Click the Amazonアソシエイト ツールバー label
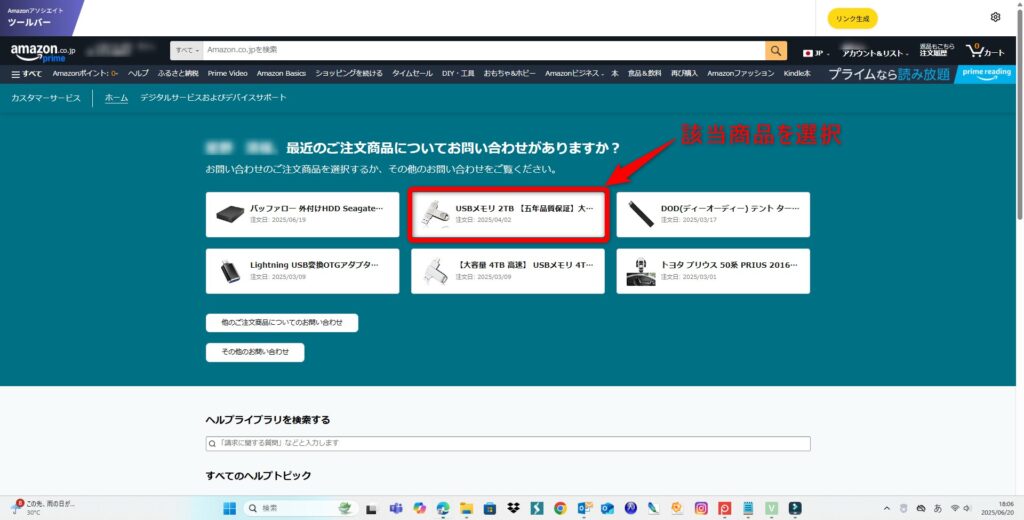The width and height of the screenshot is (1024, 520). coord(36,17)
